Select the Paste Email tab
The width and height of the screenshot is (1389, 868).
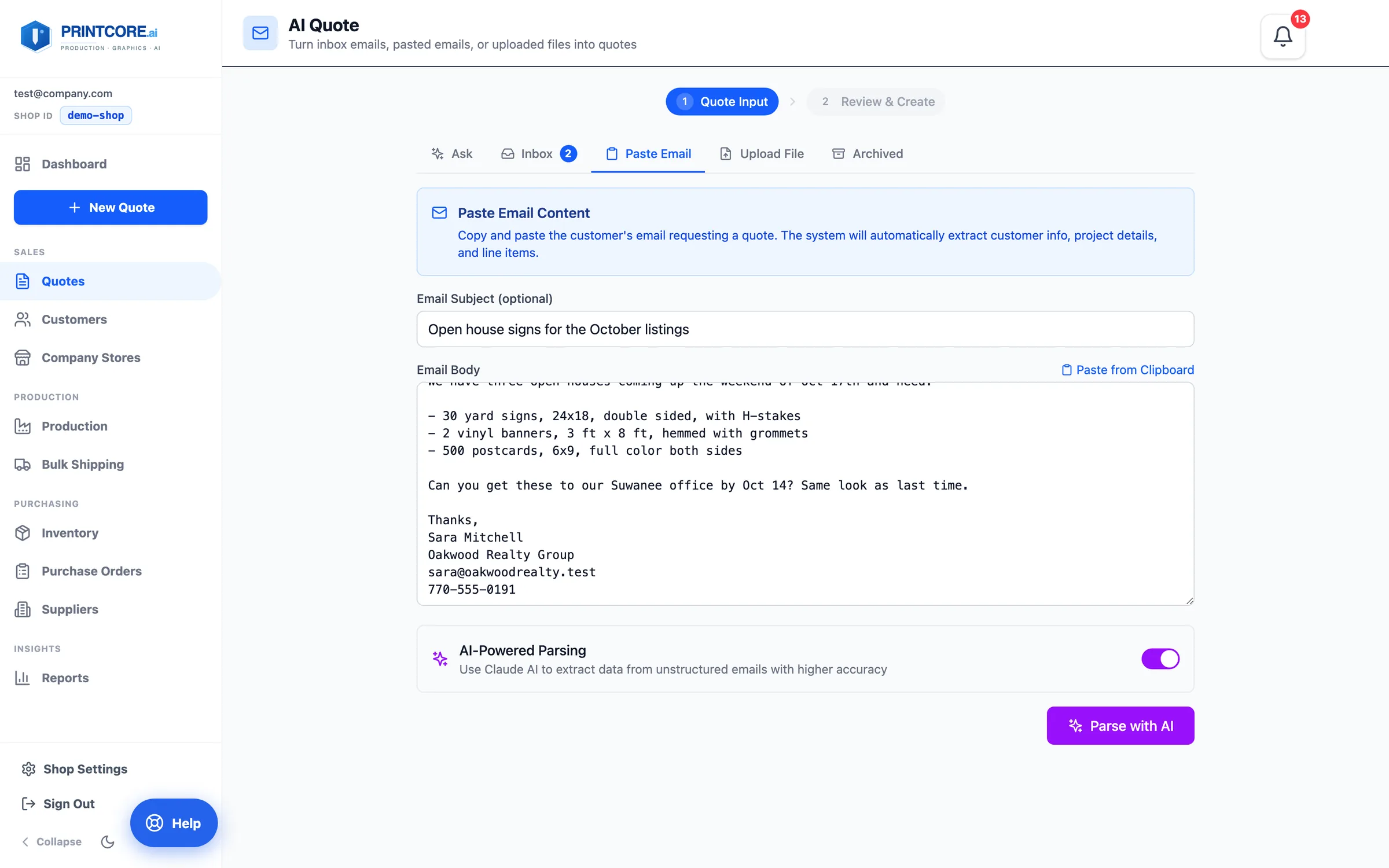coord(648,154)
